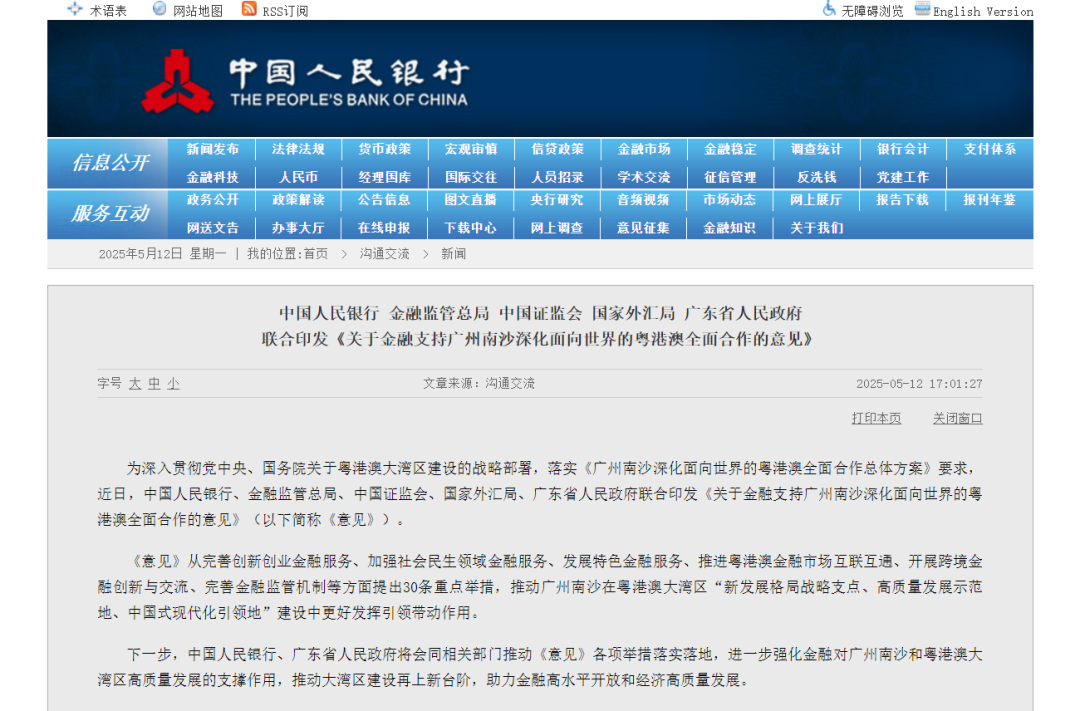Open the 金融科技 menu item
This screenshot has width=1080, height=711.
pos(212,178)
